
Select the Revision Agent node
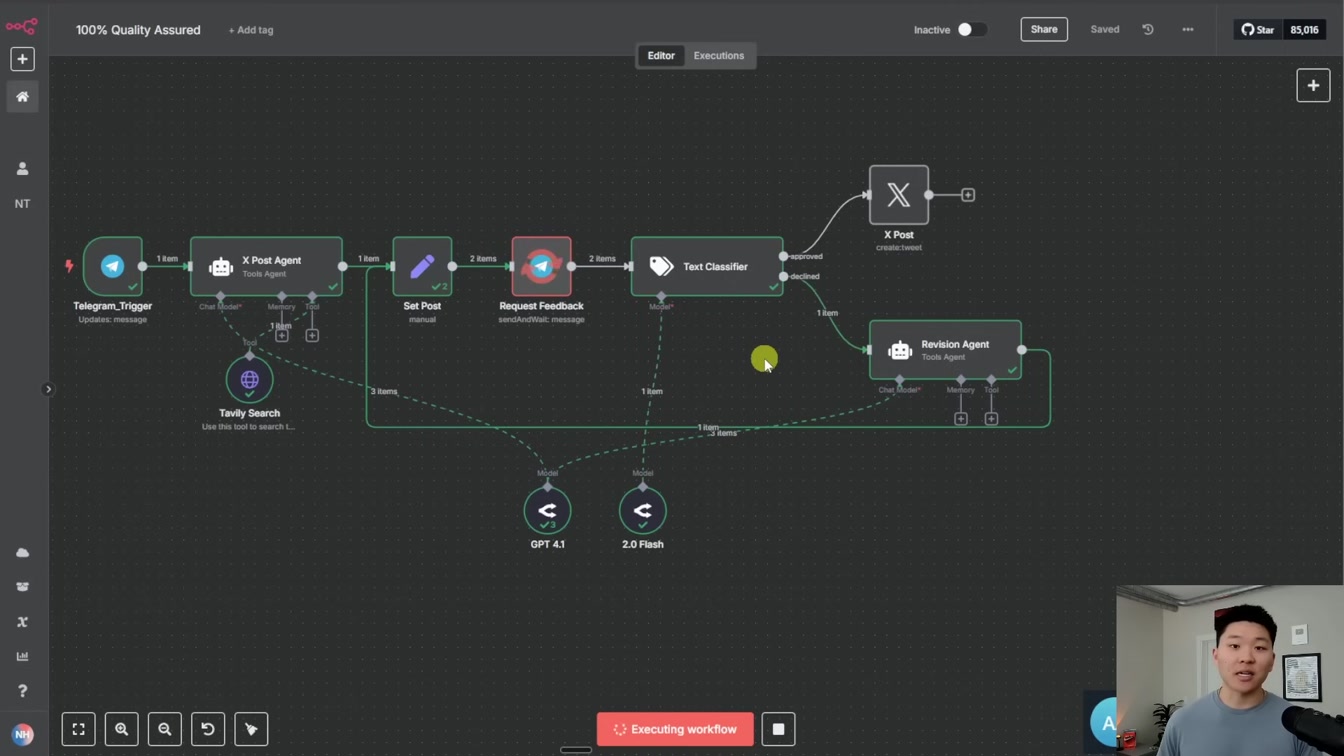[x=945, y=350]
